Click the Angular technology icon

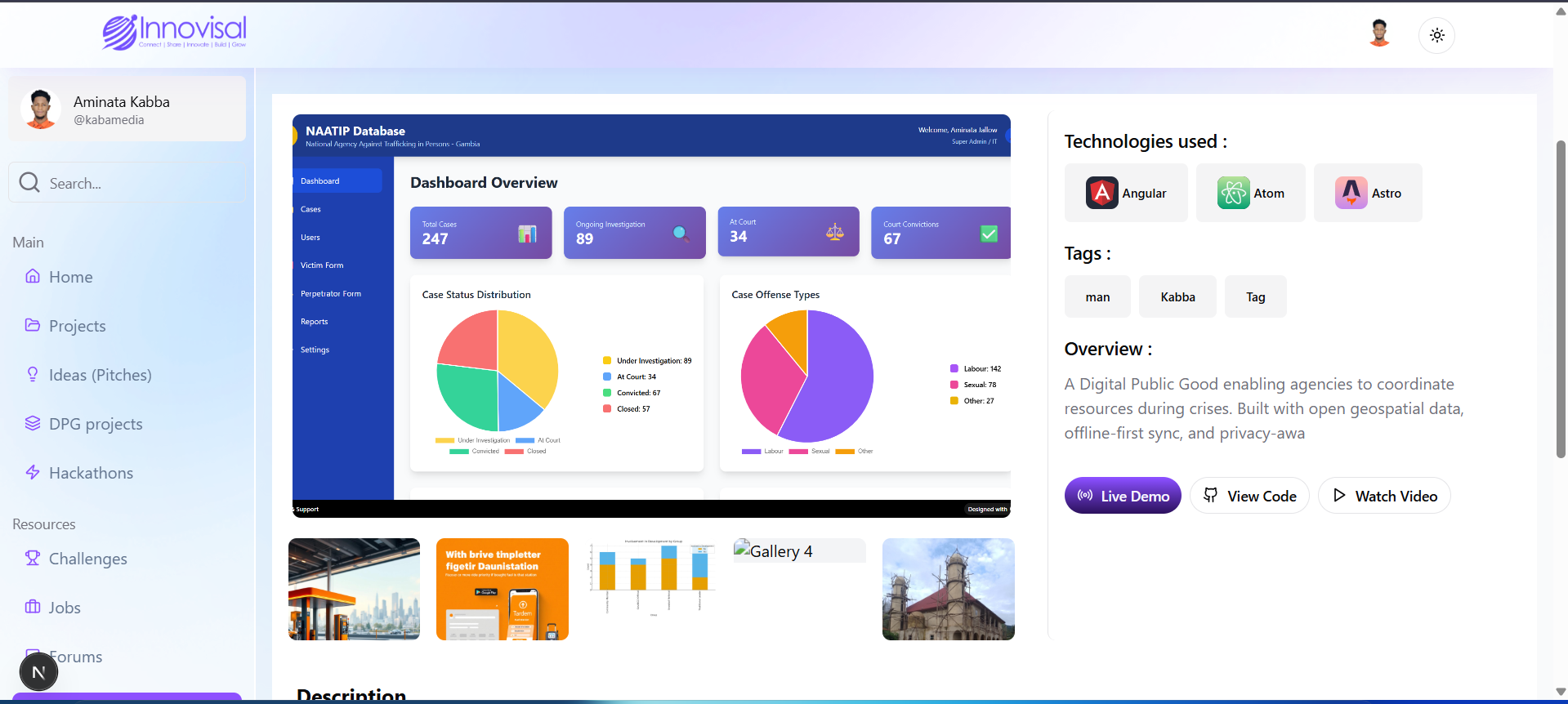tap(1101, 194)
